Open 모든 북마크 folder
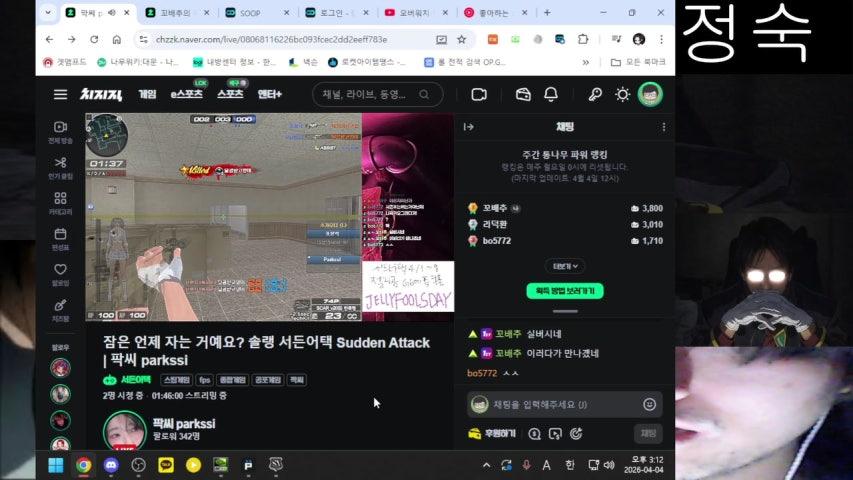The image size is (853, 480). click(638, 63)
